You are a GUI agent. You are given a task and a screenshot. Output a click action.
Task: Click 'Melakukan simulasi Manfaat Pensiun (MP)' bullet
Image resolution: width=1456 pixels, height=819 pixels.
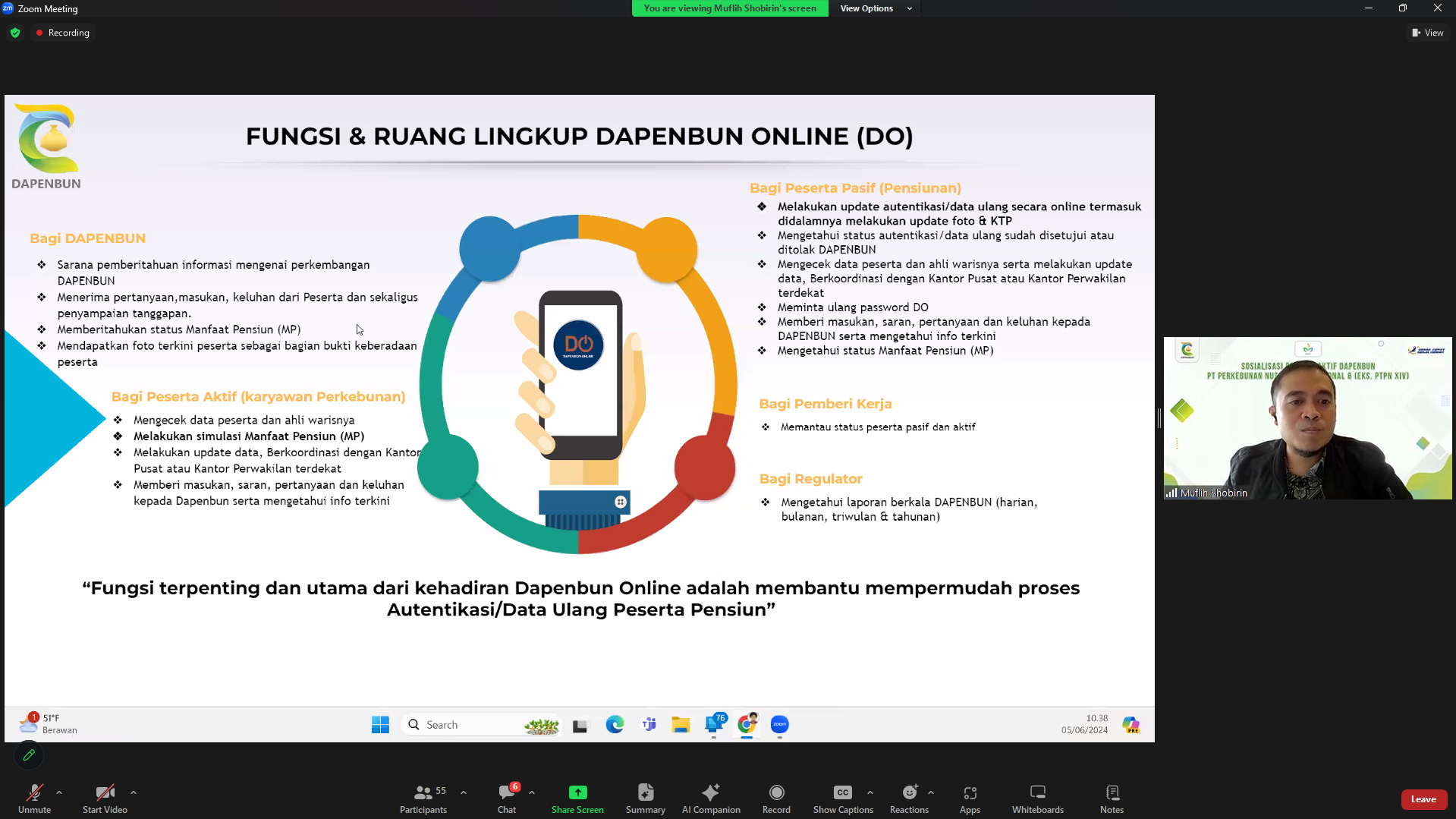249,436
